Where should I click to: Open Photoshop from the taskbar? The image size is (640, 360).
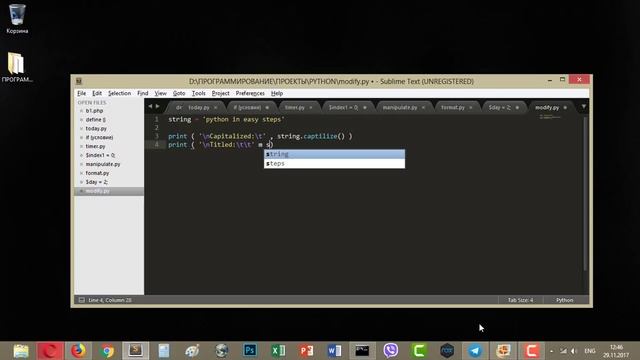click(250, 351)
